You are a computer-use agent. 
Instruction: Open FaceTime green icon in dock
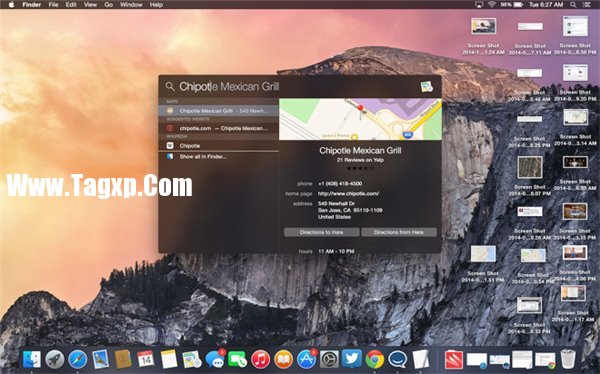[x=238, y=359]
